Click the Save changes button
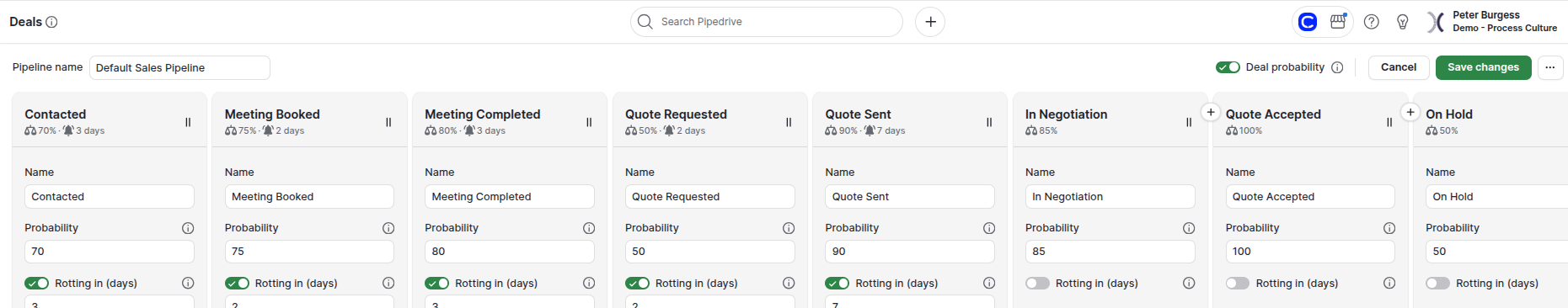 (x=1483, y=67)
